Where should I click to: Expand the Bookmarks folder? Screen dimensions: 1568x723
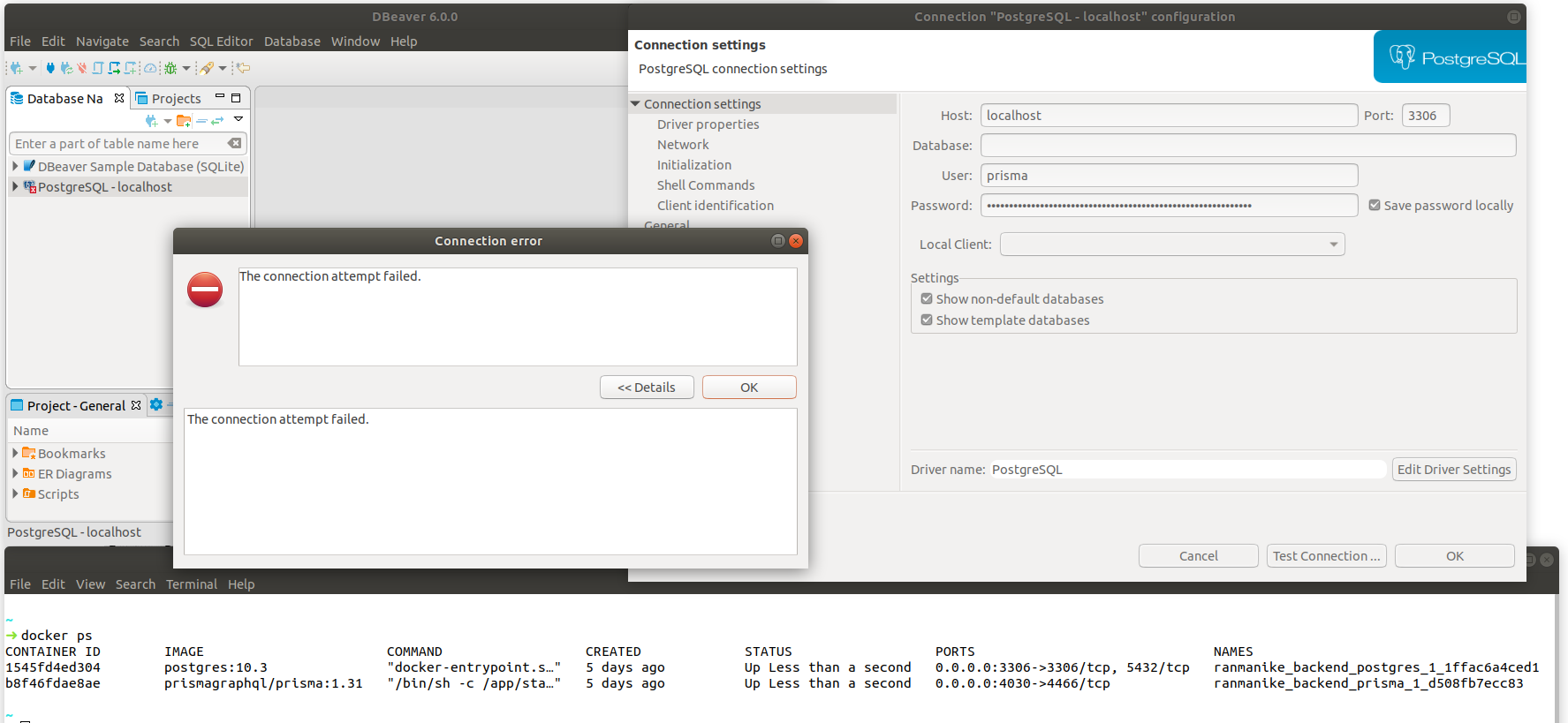[x=15, y=452]
